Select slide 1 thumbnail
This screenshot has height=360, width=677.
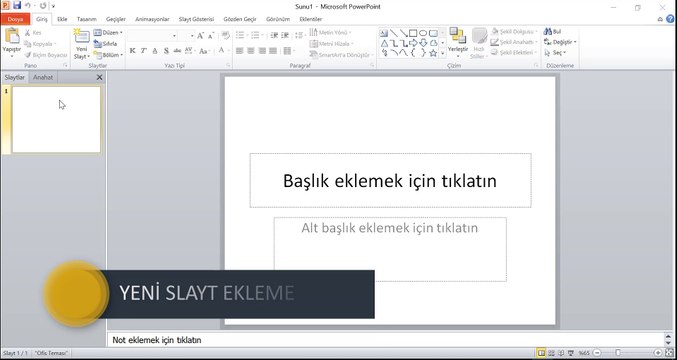56,120
